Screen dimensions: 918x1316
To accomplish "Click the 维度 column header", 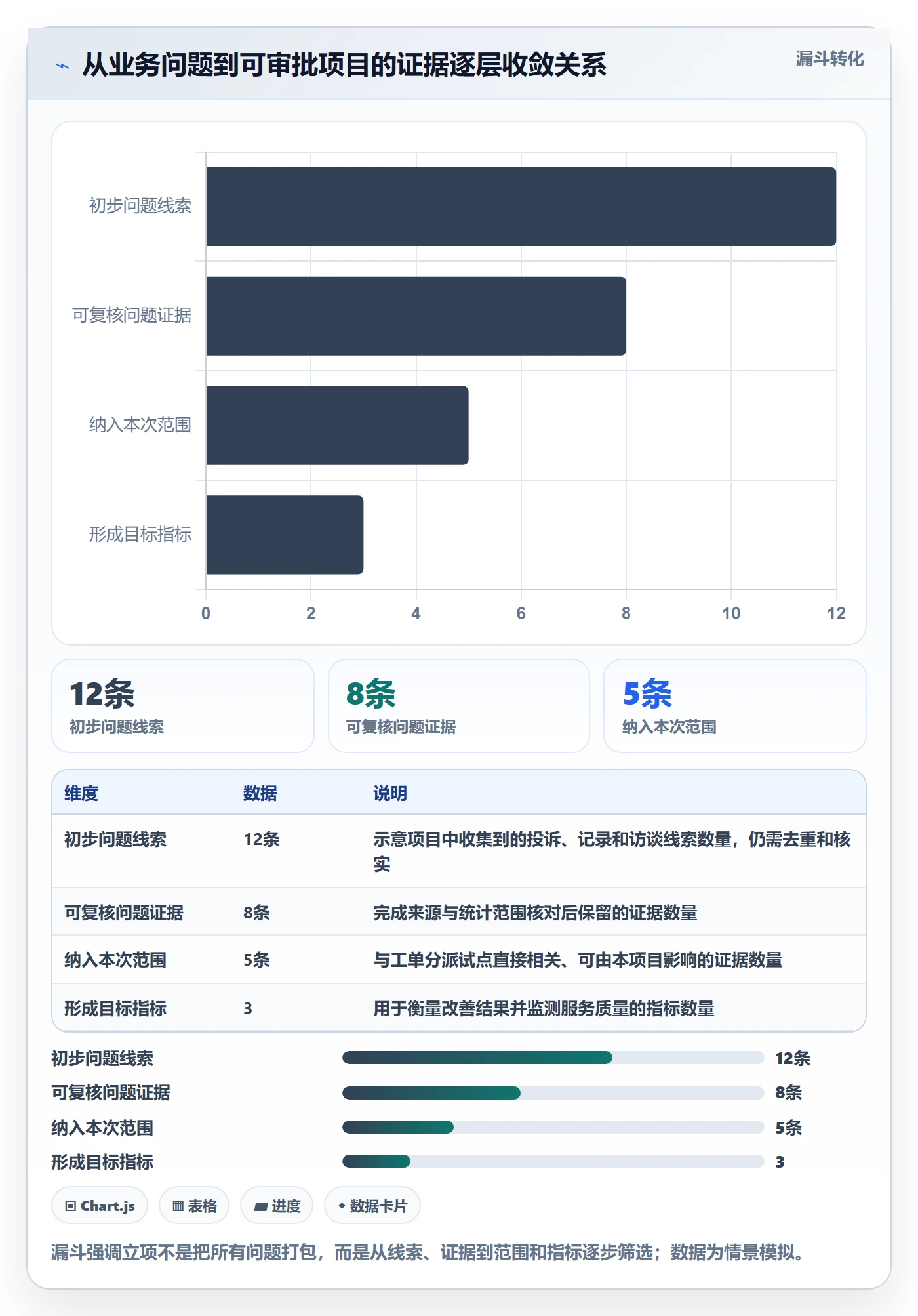I will [81, 793].
